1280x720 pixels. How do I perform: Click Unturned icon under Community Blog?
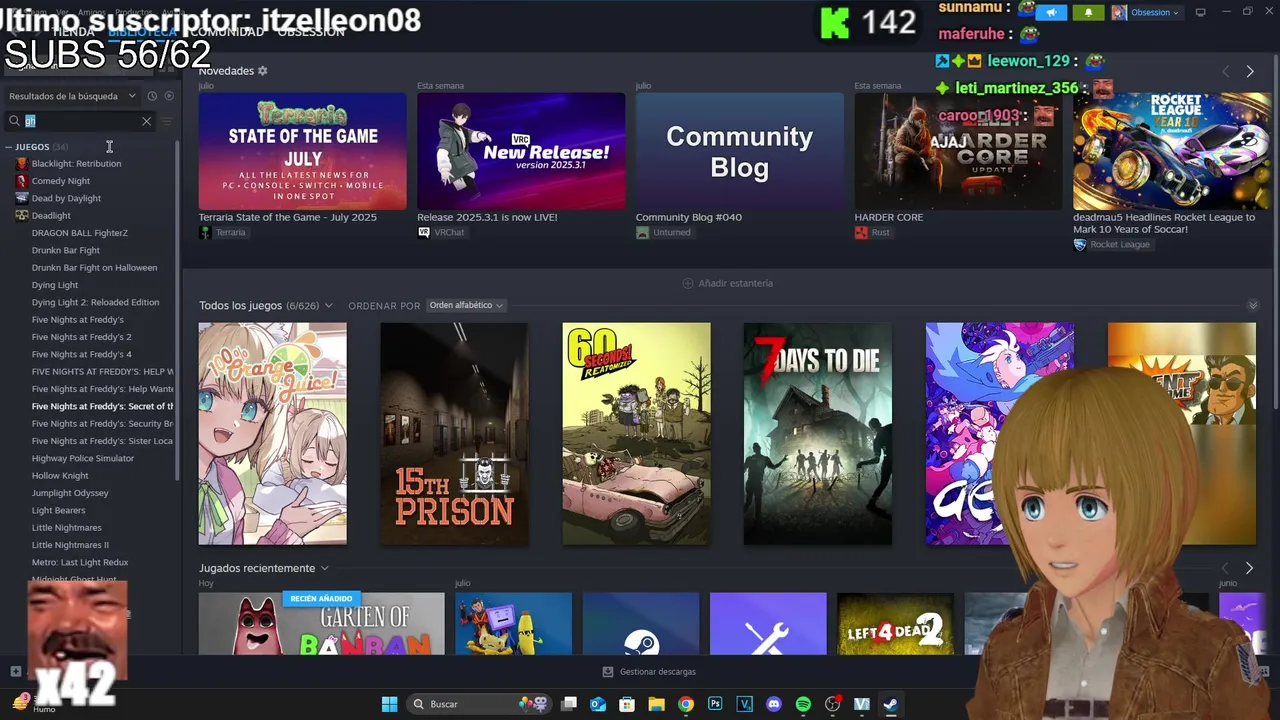pyautogui.click(x=642, y=232)
